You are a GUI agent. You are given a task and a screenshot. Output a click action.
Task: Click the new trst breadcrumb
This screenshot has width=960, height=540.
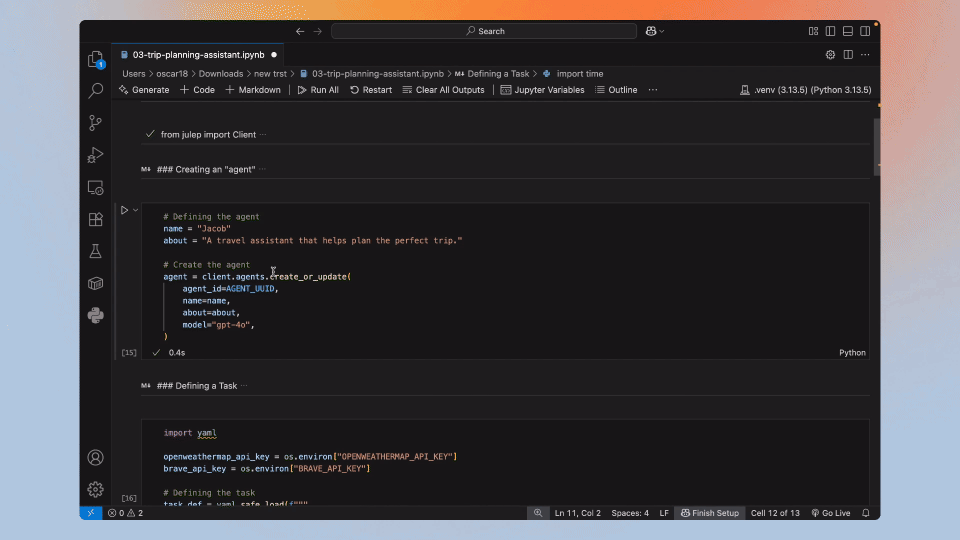[270, 73]
